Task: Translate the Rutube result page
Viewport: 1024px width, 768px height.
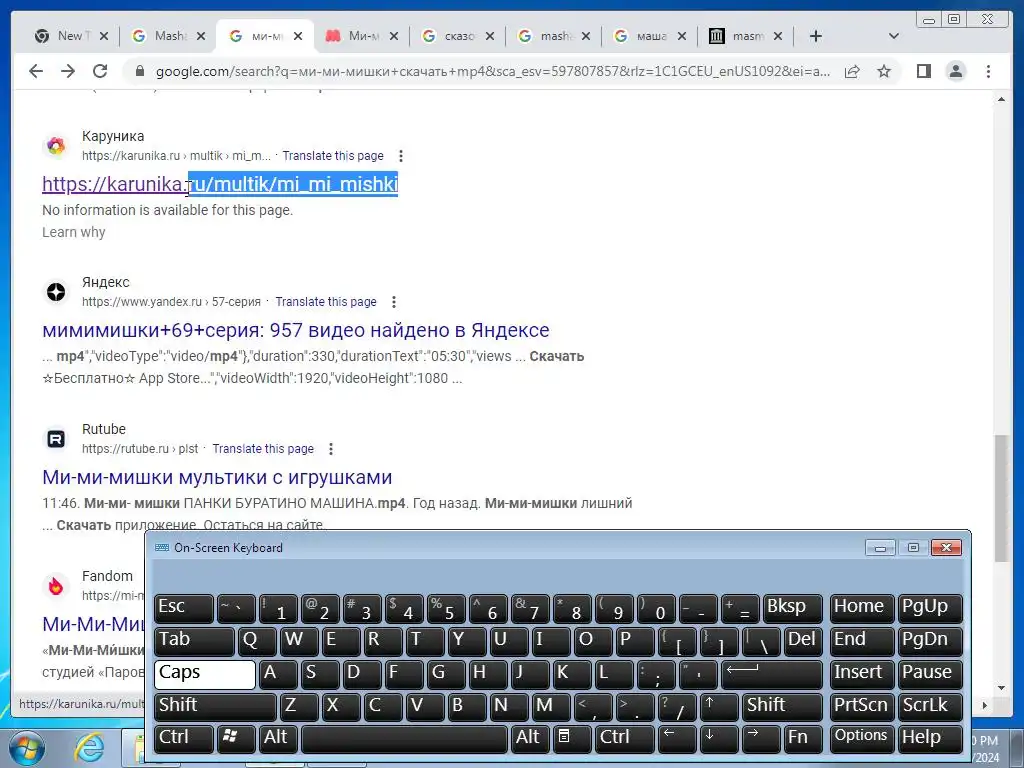Action: [263, 449]
